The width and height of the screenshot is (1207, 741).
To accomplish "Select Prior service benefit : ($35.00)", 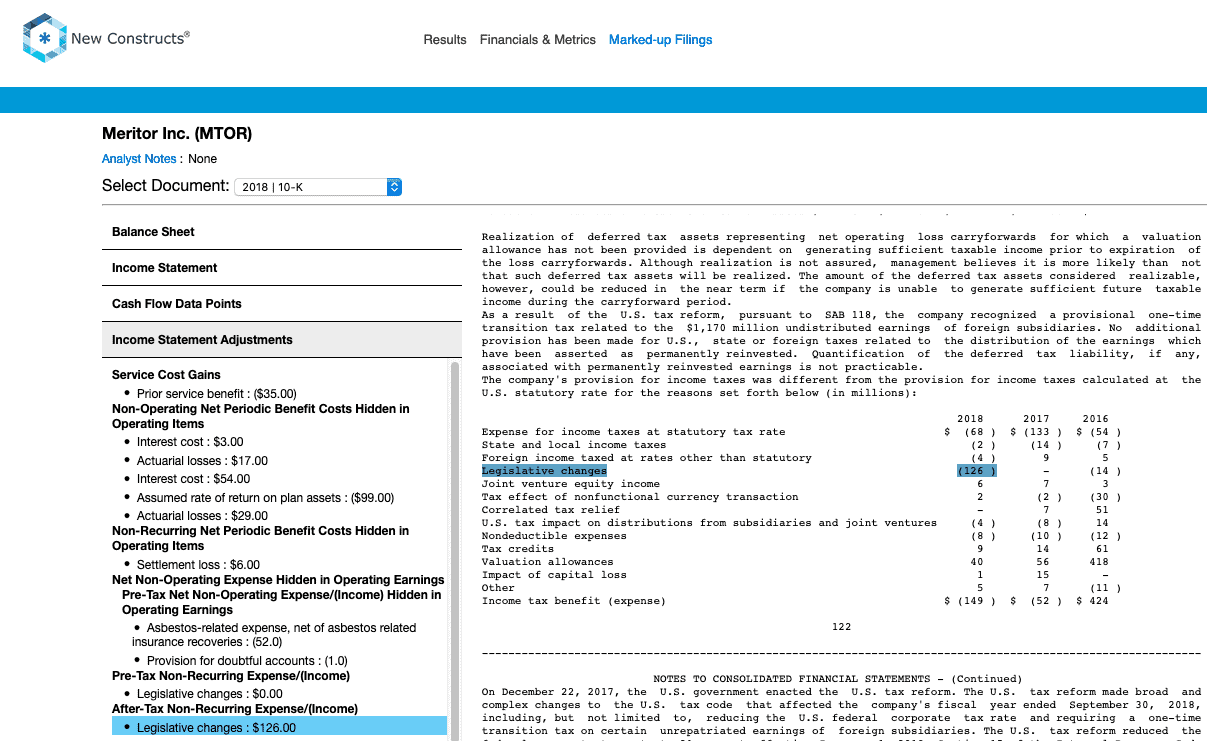I will [x=216, y=394].
